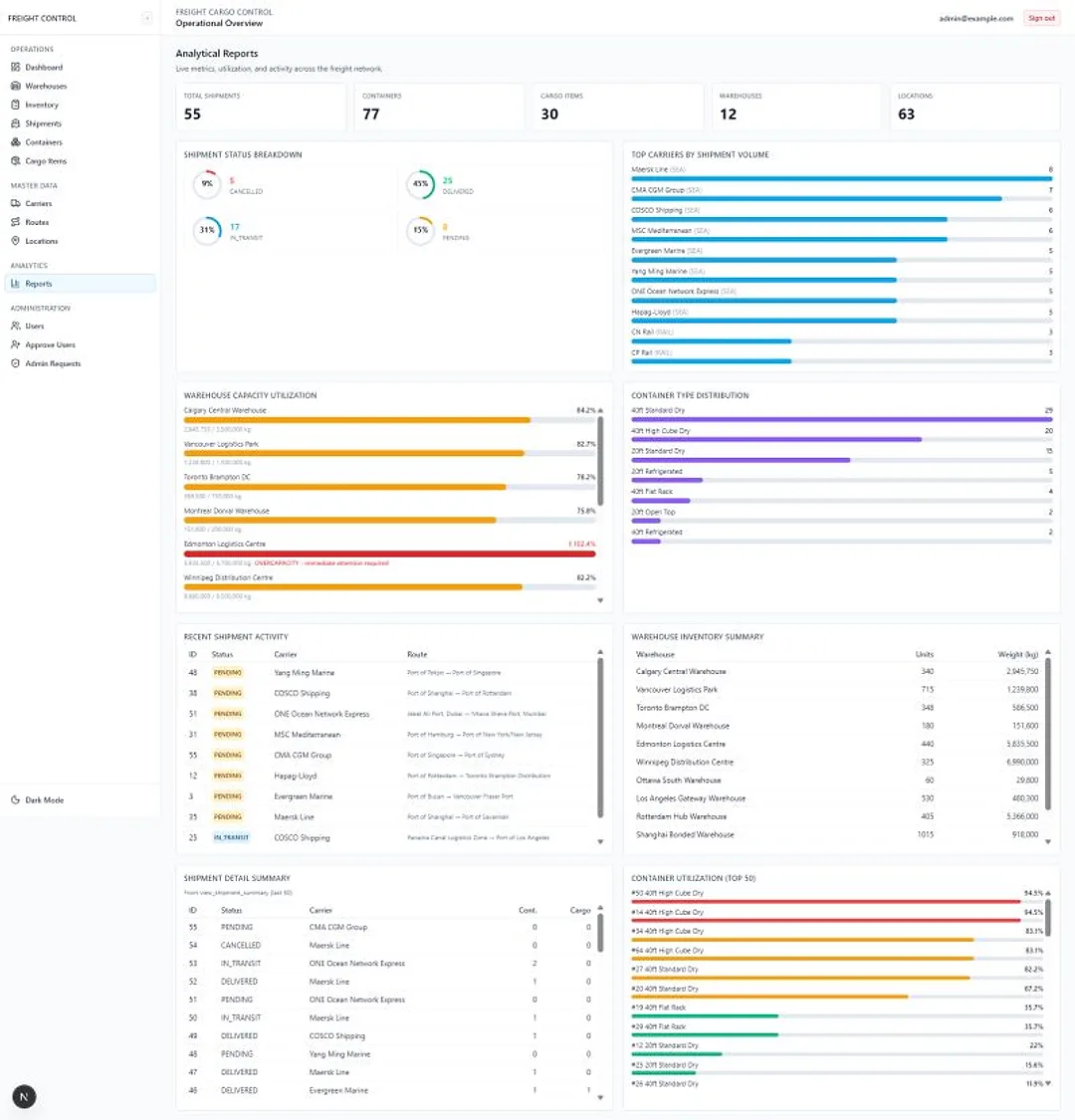Click the Warehouses sidebar icon

point(16,86)
